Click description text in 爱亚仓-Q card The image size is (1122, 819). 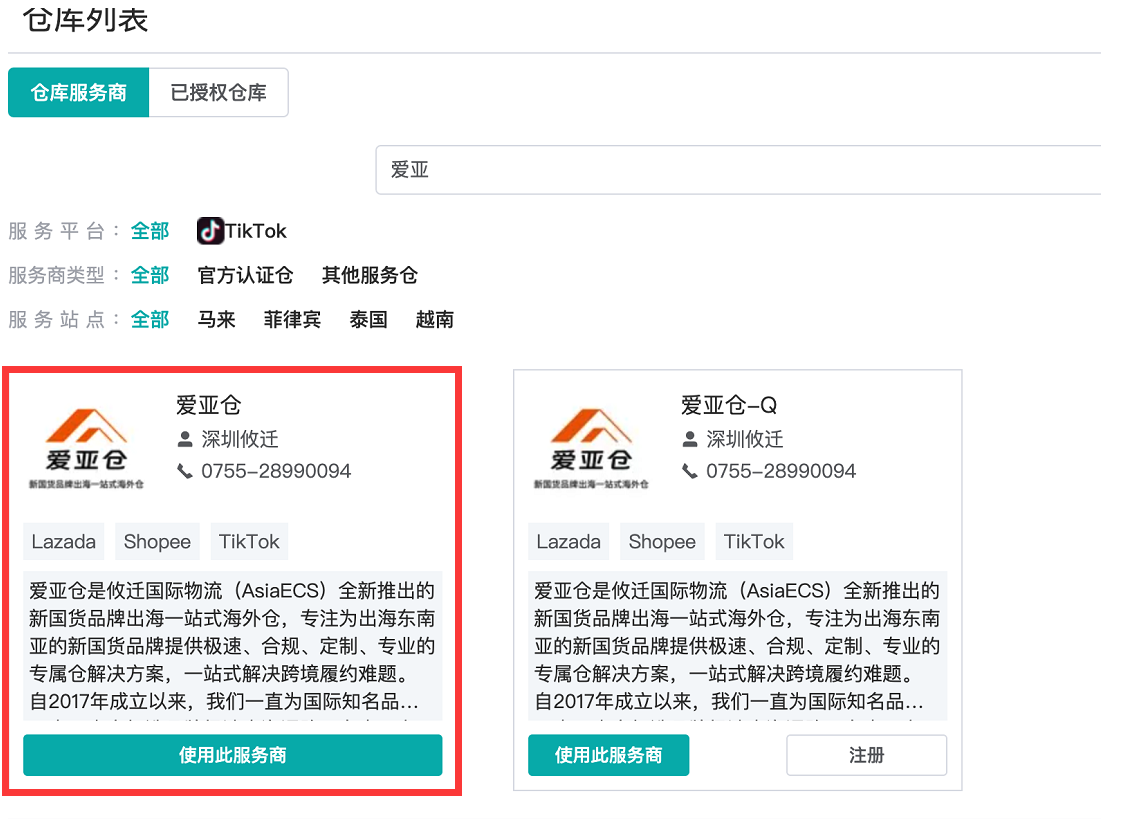point(738,646)
